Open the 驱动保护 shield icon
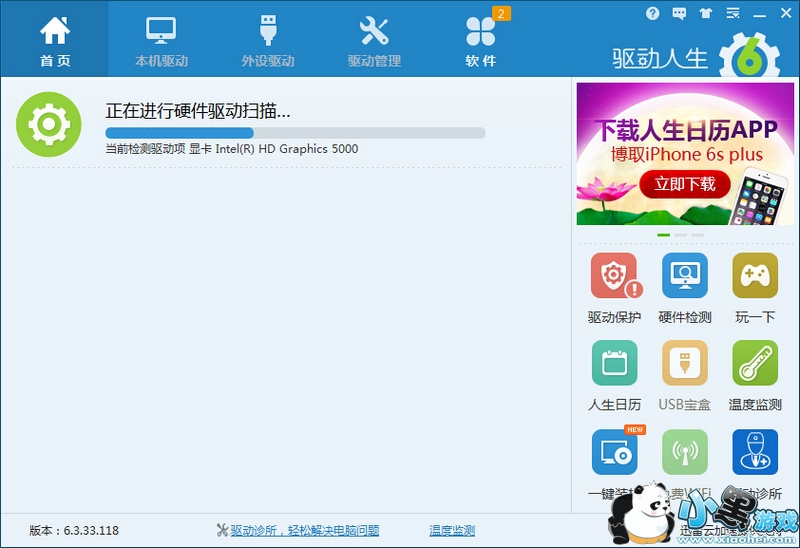 tap(614, 276)
